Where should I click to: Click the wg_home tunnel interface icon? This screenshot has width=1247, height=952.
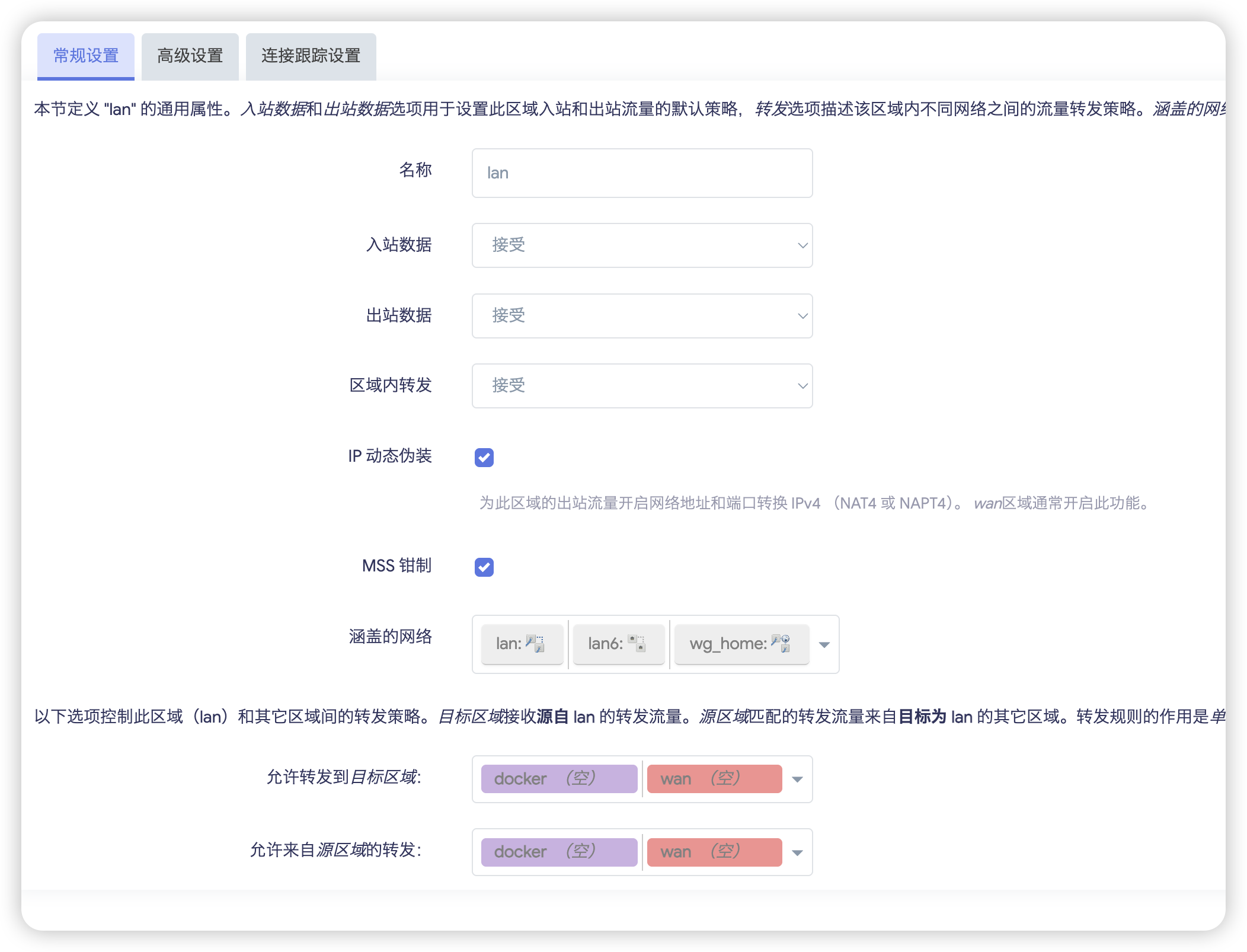point(781,643)
